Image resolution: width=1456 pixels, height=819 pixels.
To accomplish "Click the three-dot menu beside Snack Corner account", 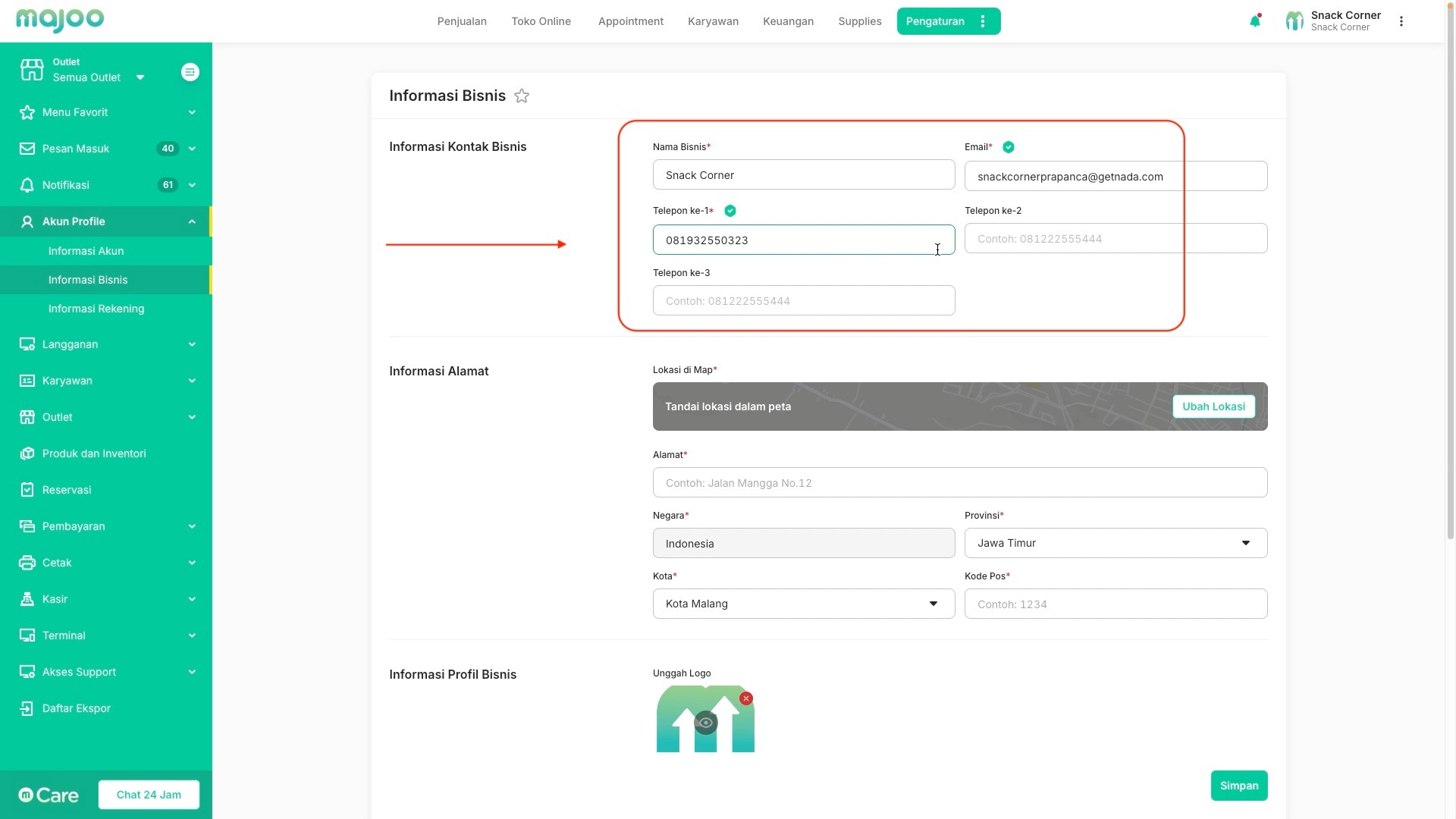I will click(x=1401, y=21).
